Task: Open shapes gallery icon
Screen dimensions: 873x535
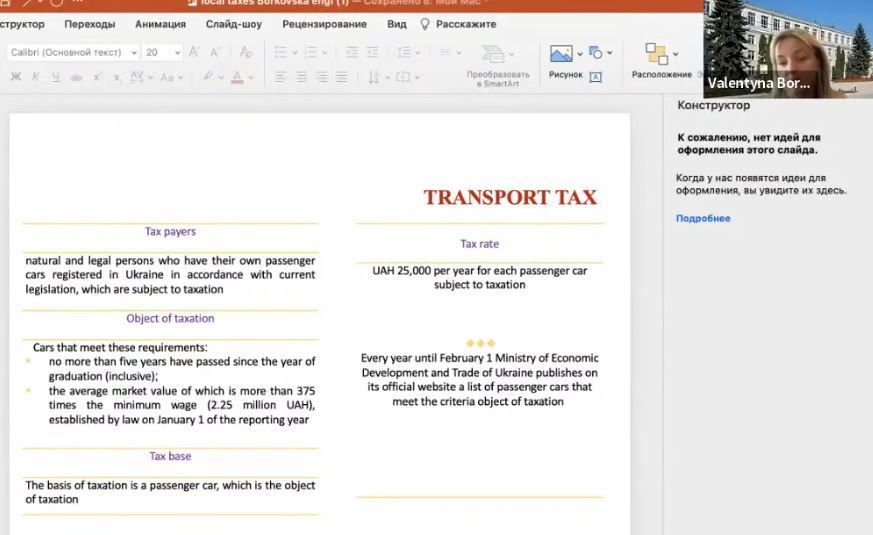Action: coord(595,53)
